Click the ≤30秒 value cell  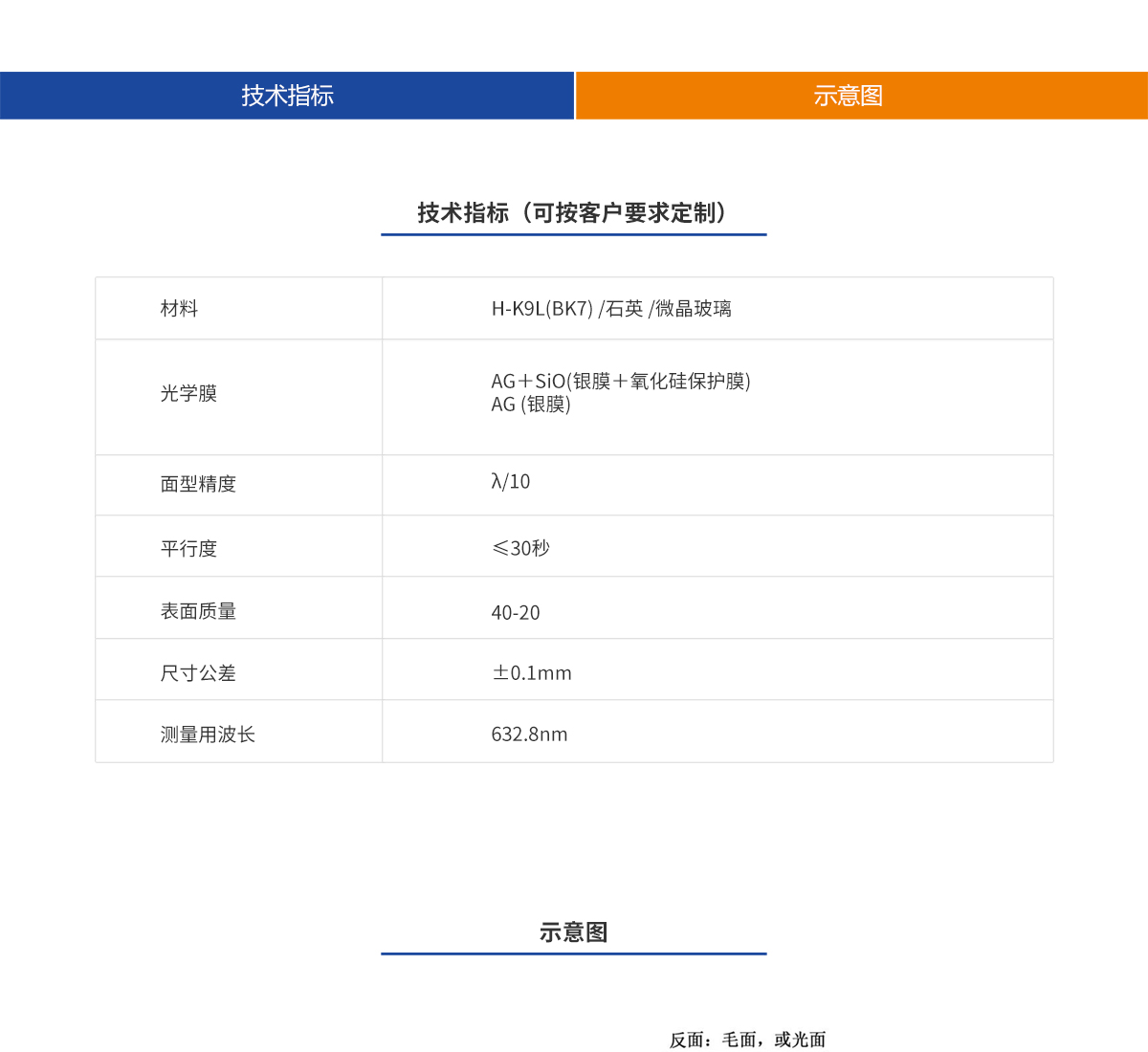click(520, 546)
